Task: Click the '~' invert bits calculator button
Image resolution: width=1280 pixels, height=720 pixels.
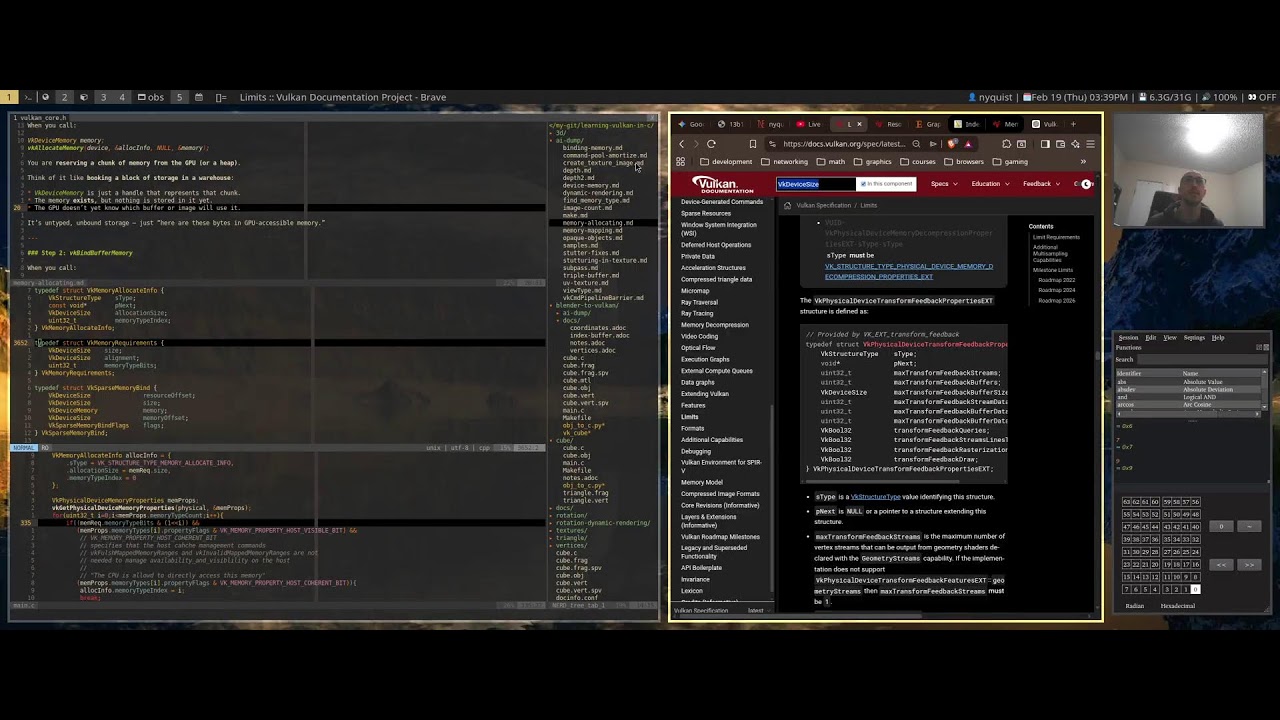Action: pos(1249,526)
